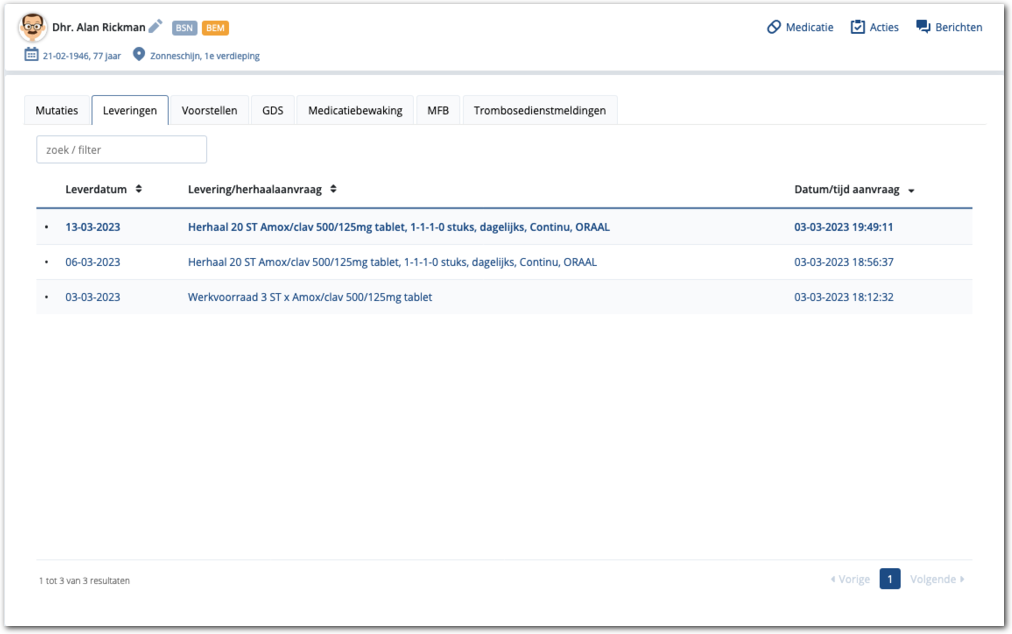Click the orange BEM badge

(x=215, y=28)
